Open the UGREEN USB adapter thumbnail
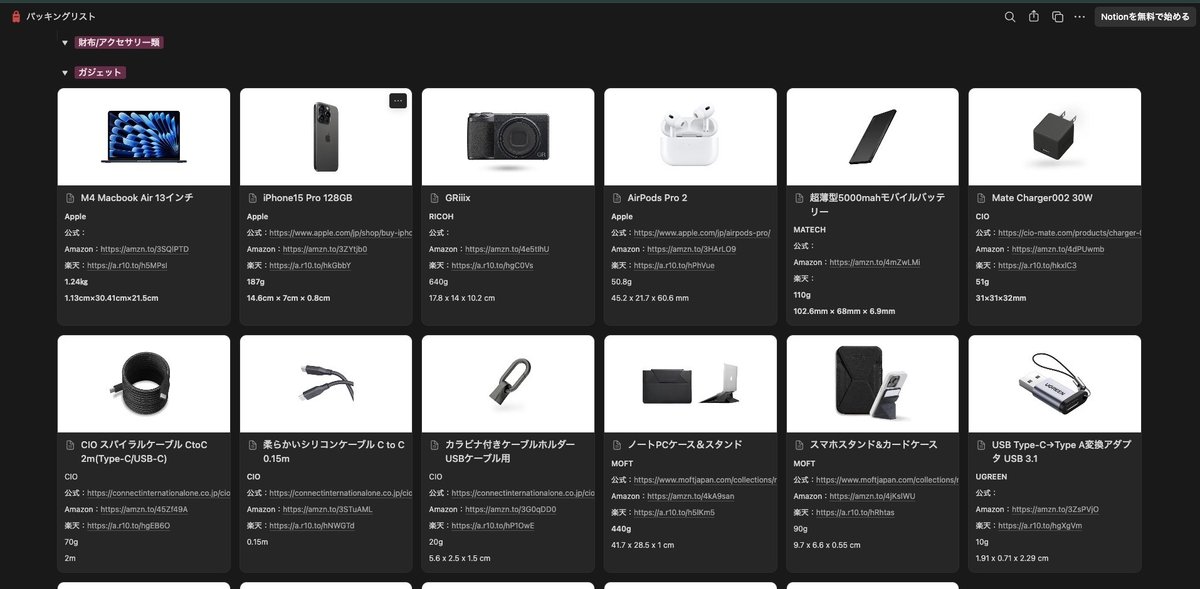Screen dimensions: 1200x589 tap(1055, 384)
